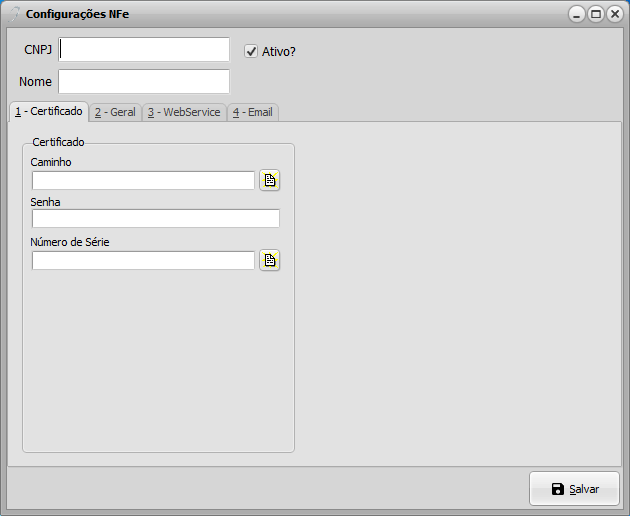Switch to the 1 - Certificado tab
630x516 pixels.
click(x=49, y=111)
